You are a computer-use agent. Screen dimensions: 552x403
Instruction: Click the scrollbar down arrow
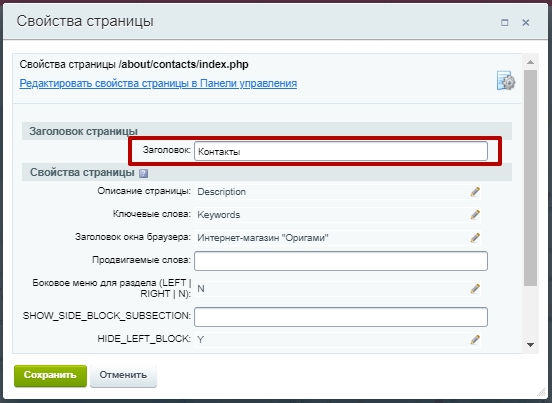pos(531,345)
